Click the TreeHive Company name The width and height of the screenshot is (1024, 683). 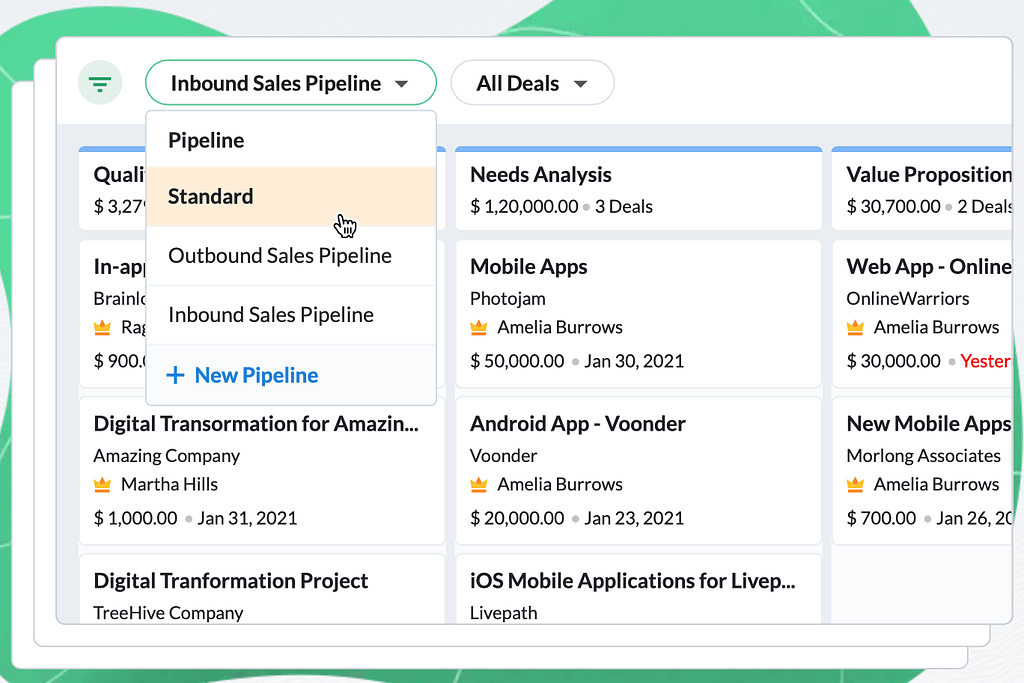pos(168,613)
